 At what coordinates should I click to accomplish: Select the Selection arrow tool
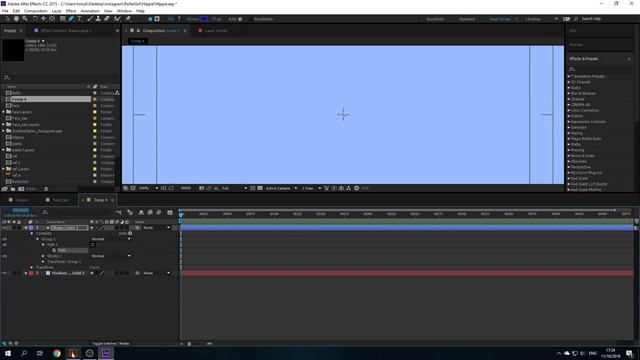point(7,19)
